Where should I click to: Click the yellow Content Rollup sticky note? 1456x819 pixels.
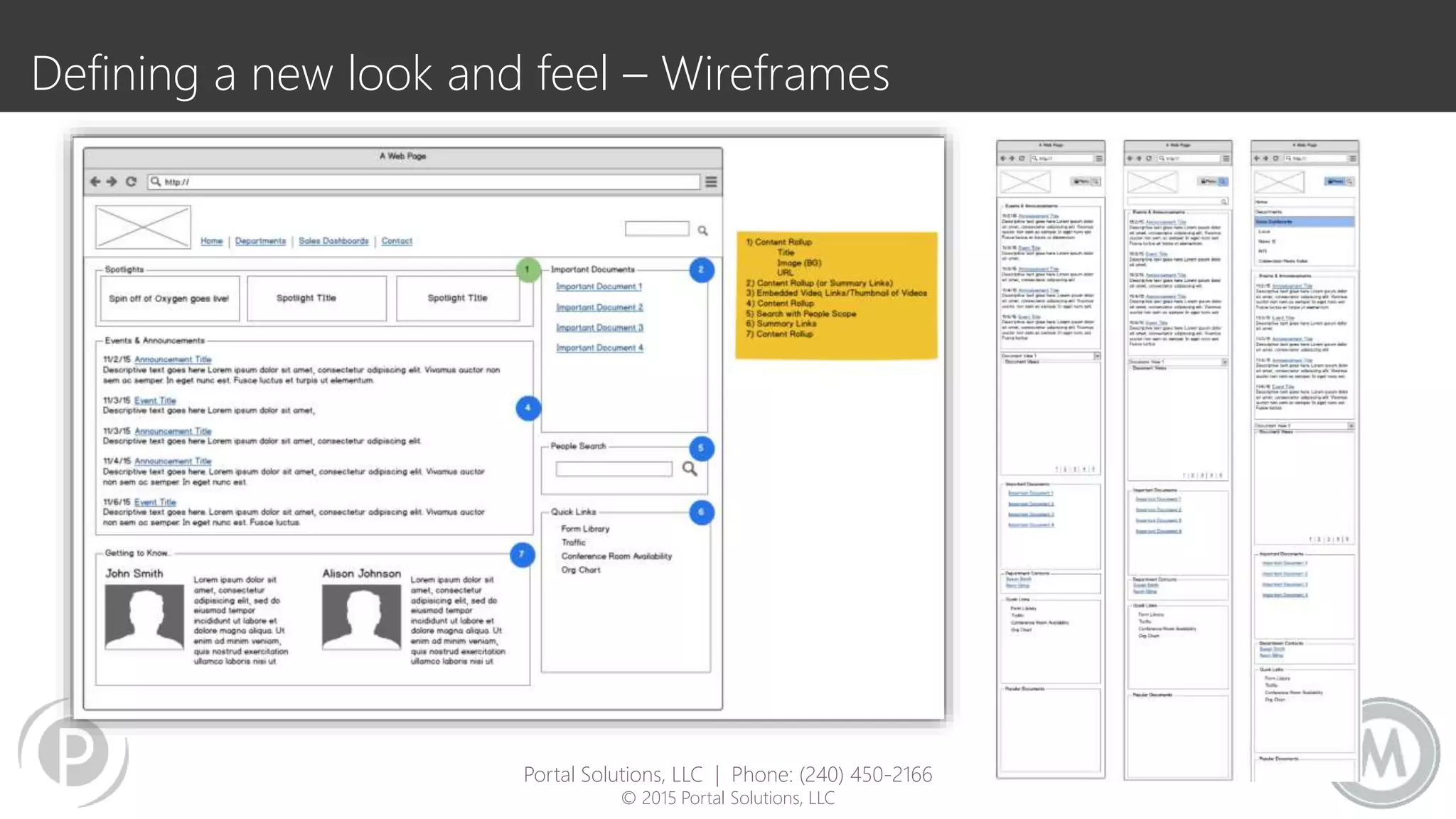pos(837,295)
